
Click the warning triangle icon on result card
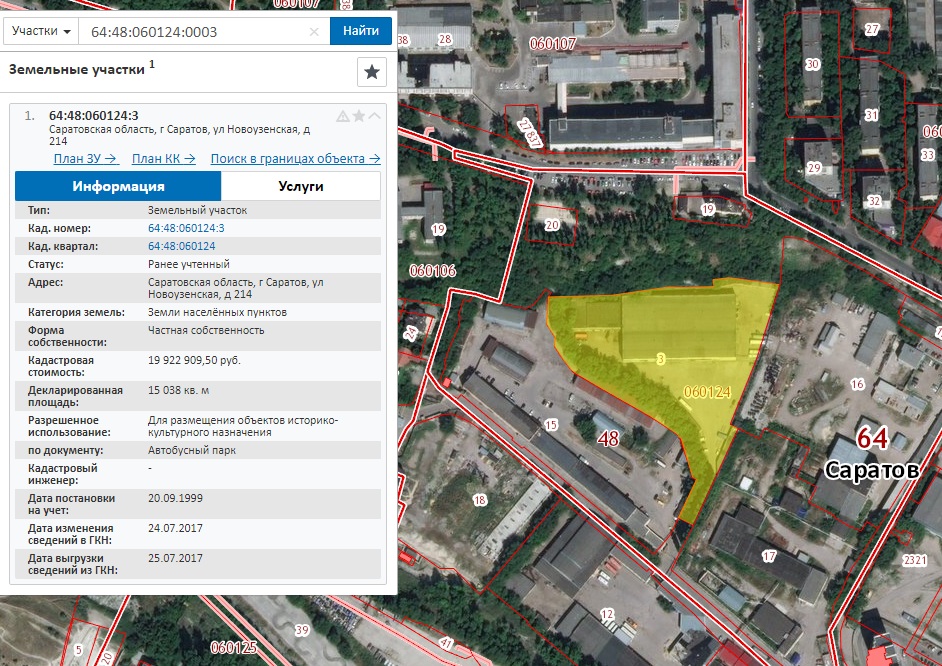click(343, 116)
